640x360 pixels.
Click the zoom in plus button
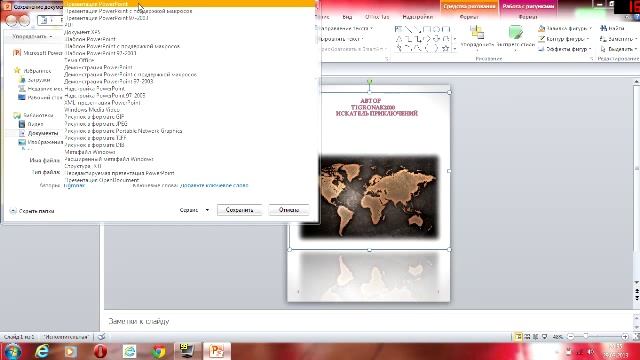click(x=624, y=337)
